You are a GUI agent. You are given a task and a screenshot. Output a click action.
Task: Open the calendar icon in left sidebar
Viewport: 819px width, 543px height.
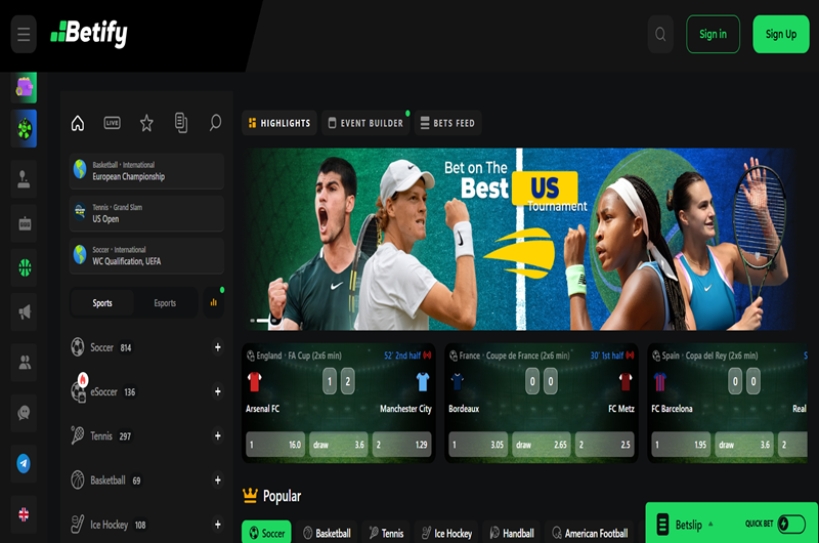tap(24, 224)
